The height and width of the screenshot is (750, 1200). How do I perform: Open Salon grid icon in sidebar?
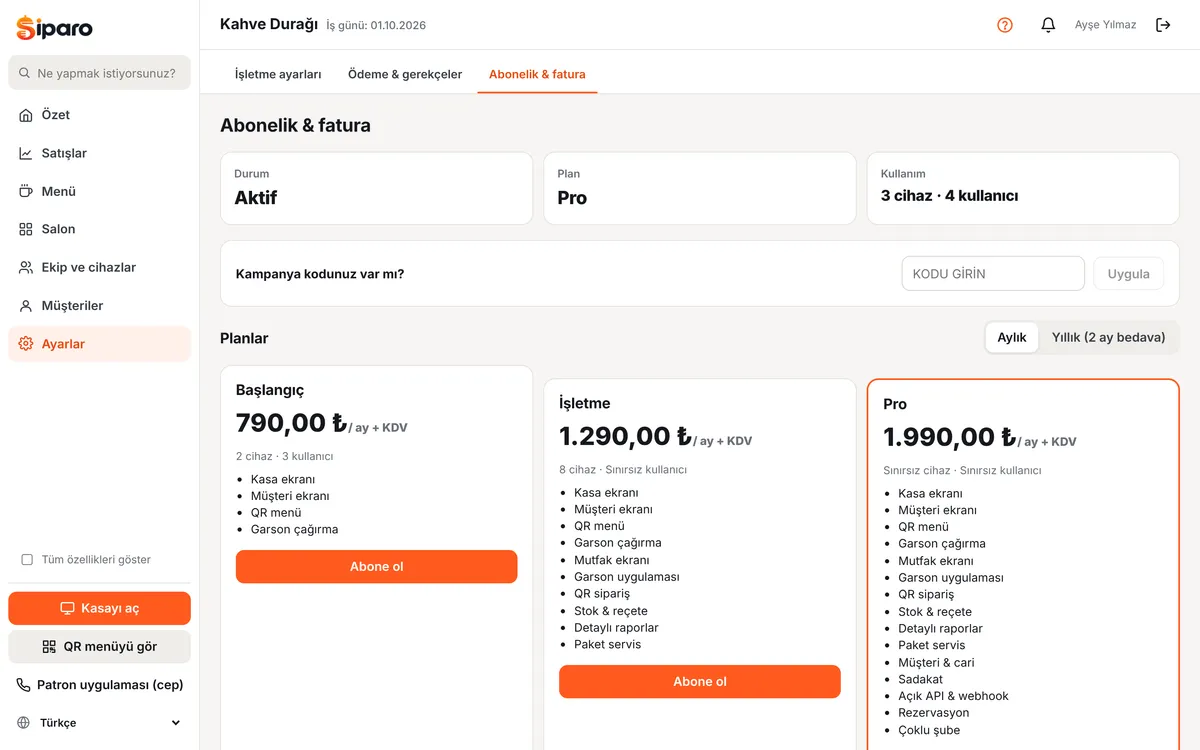[x=26, y=229]
